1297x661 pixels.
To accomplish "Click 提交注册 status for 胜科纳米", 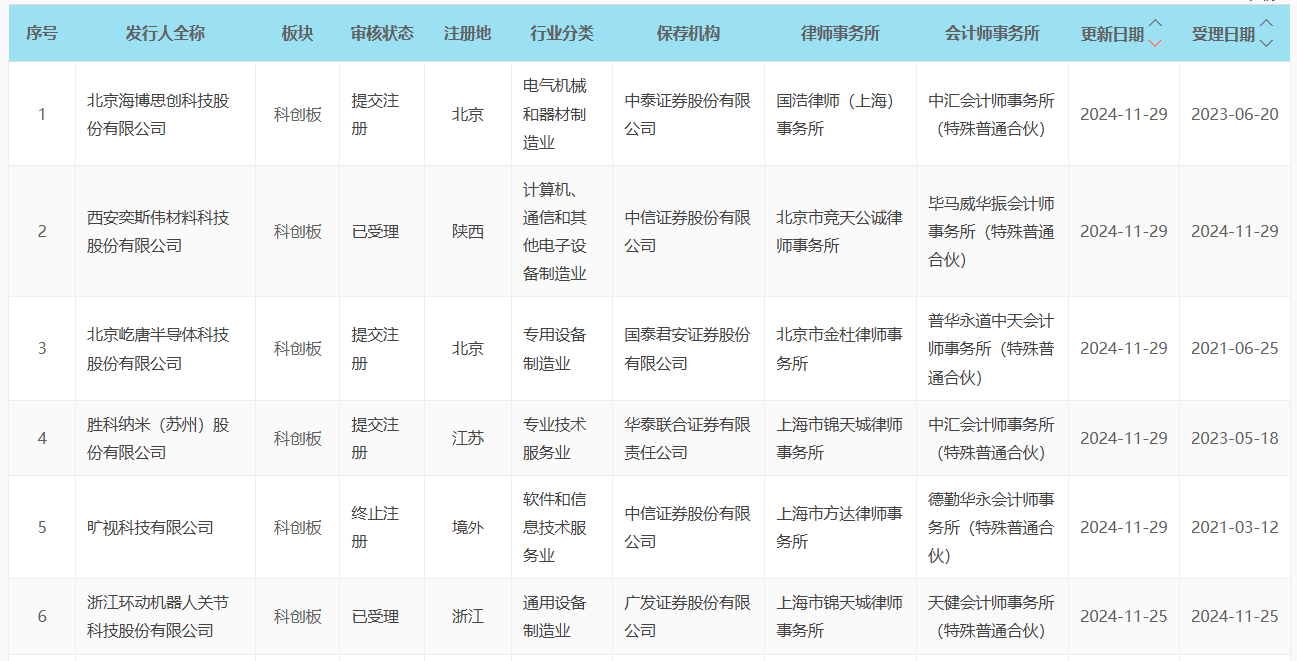I will click(375, 438).
